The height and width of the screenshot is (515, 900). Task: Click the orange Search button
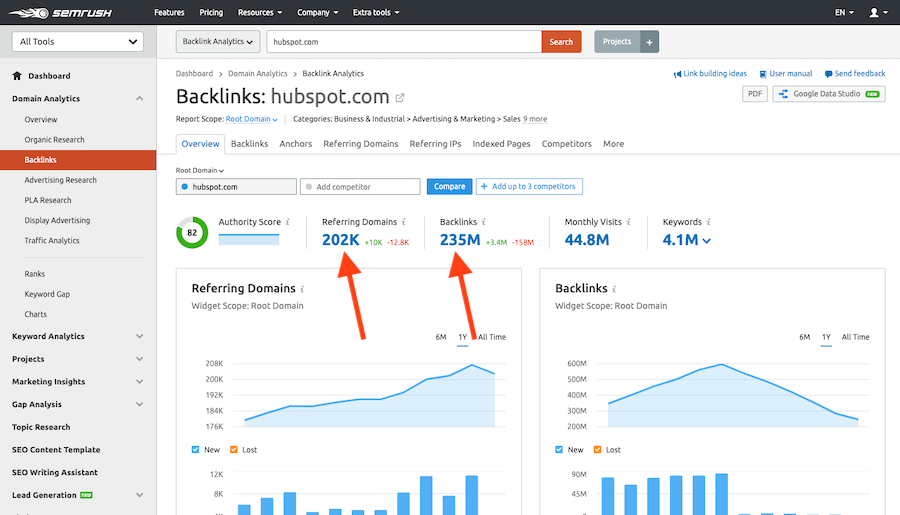[x=561, y=42]
